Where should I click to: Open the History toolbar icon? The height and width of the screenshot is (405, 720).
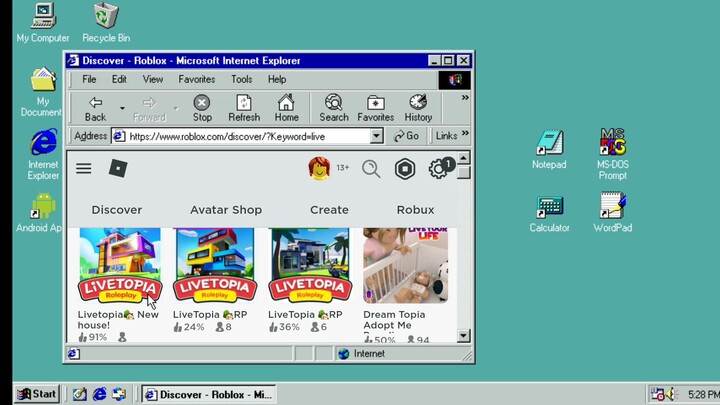point(418,108)
